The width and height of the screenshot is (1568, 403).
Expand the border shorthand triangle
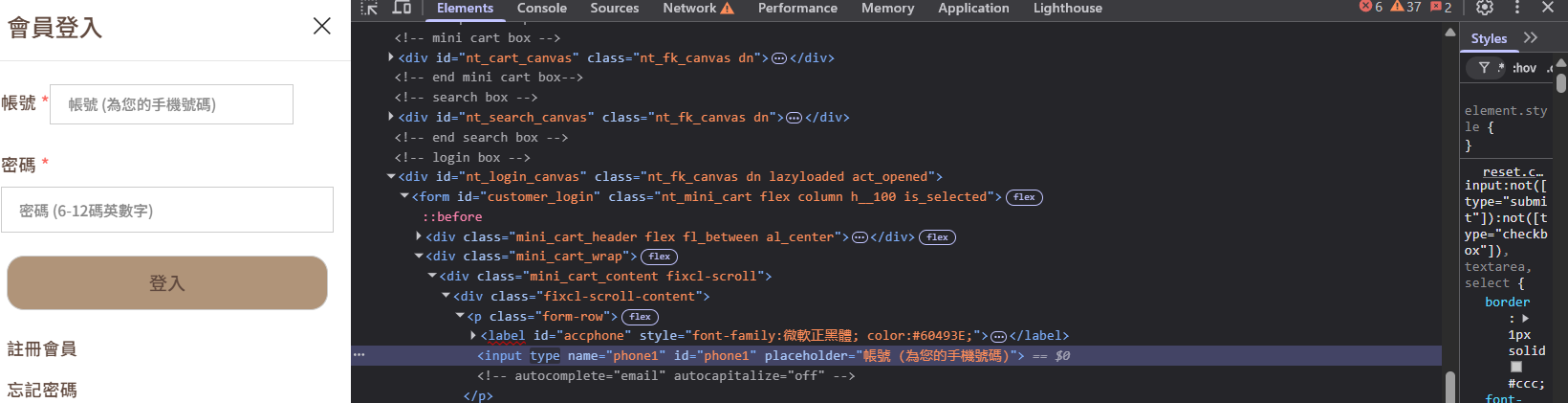pyautogui.click(x=1525, y=319)
